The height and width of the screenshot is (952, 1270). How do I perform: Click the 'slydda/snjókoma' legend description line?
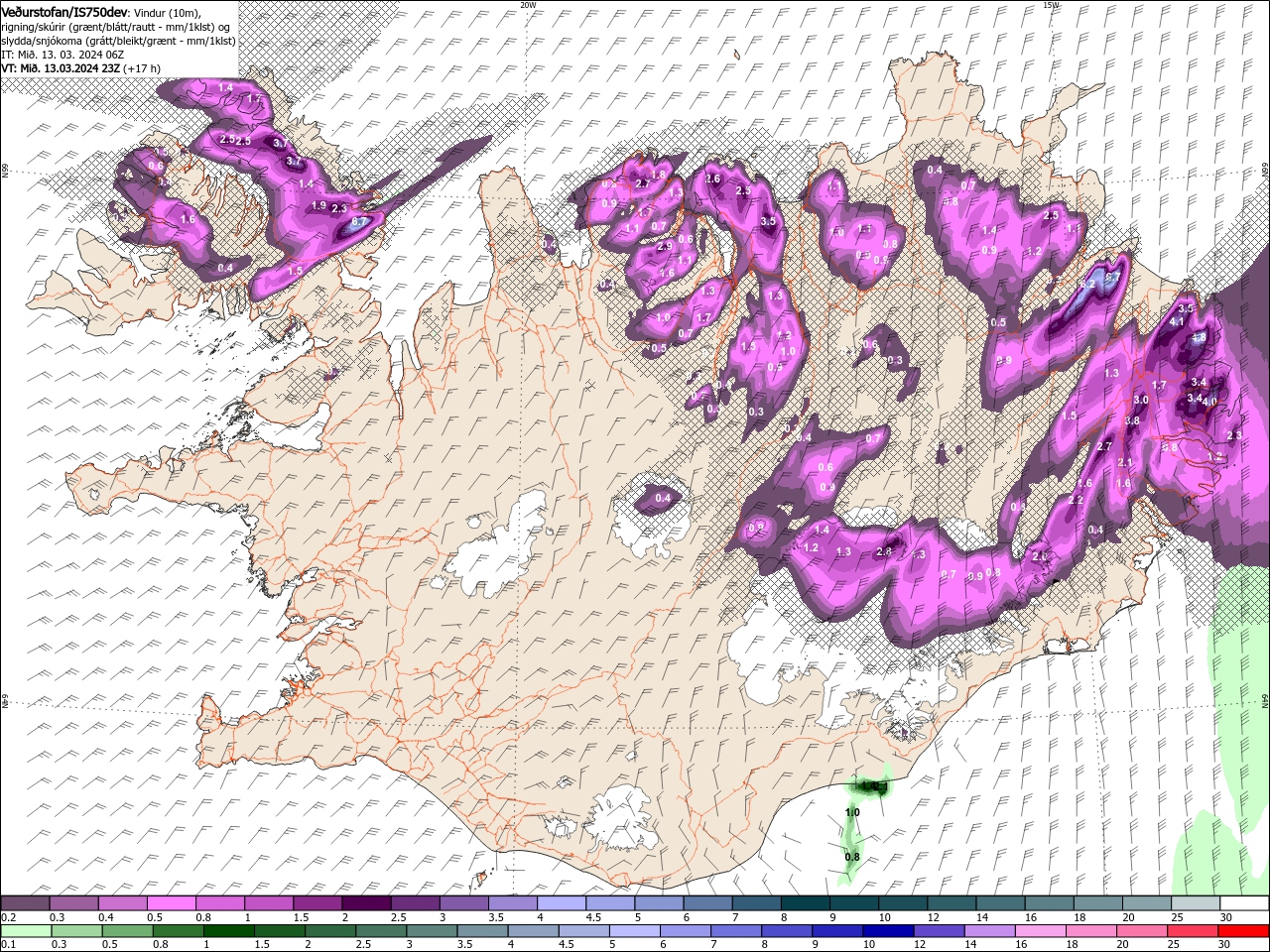pos(118,41)
